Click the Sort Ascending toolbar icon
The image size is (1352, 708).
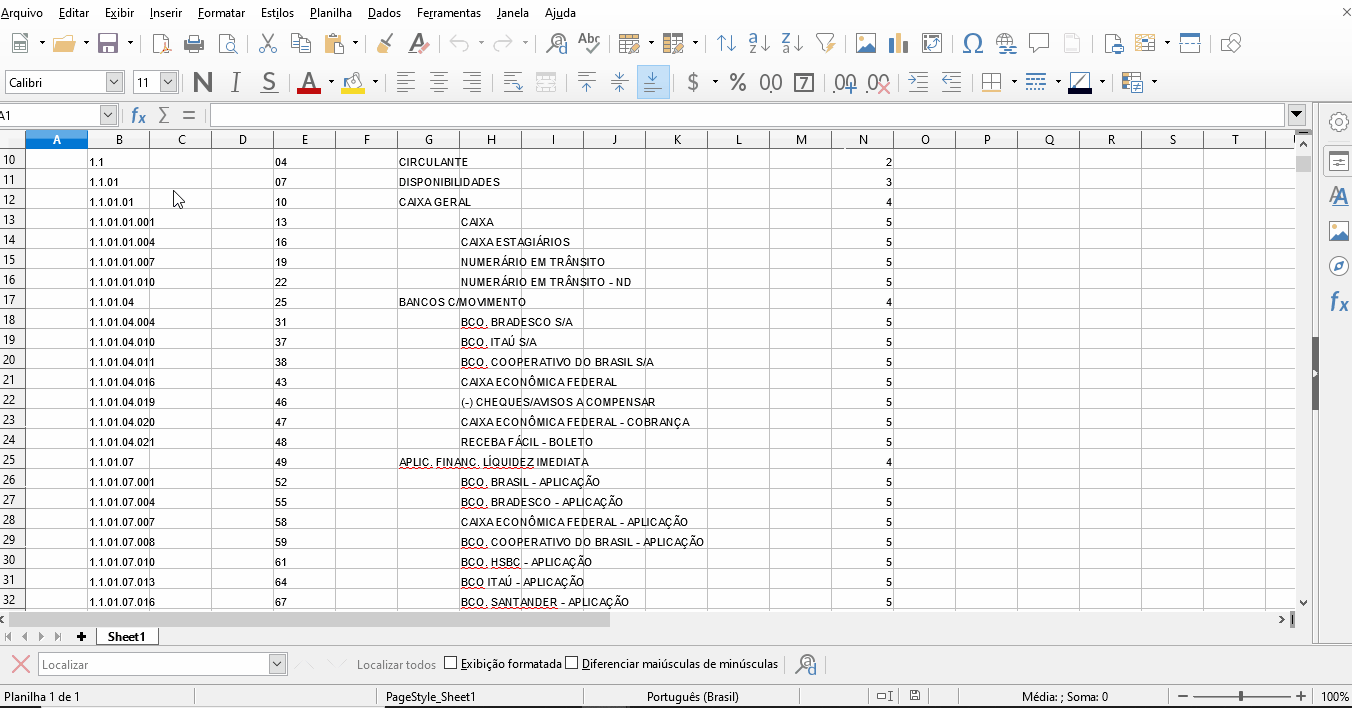[760, 43]
